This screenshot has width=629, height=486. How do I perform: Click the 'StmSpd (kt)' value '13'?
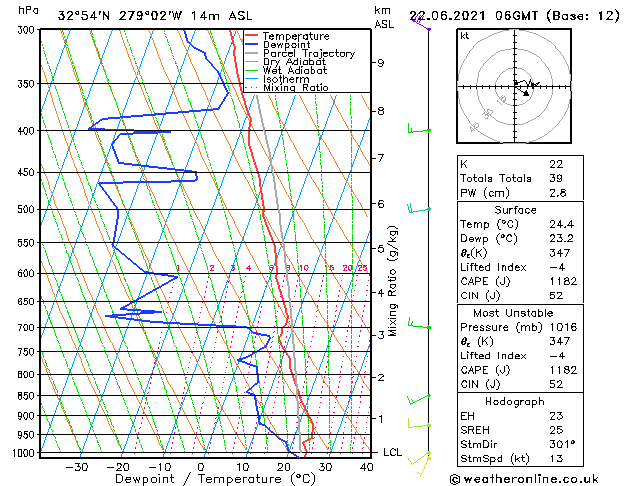(556, 458)
